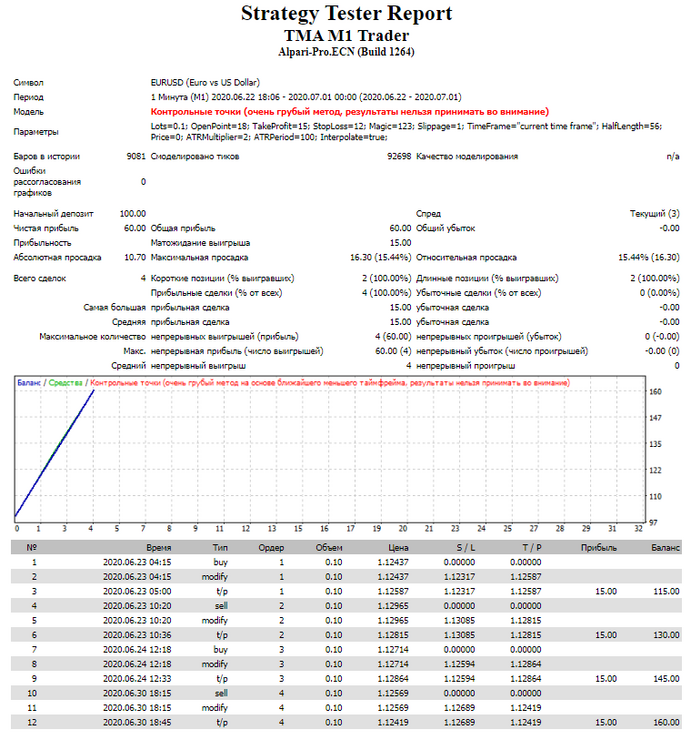Click the "Strategy Tester Report" title
Viewport: 691px width, 750px height.
346,14
